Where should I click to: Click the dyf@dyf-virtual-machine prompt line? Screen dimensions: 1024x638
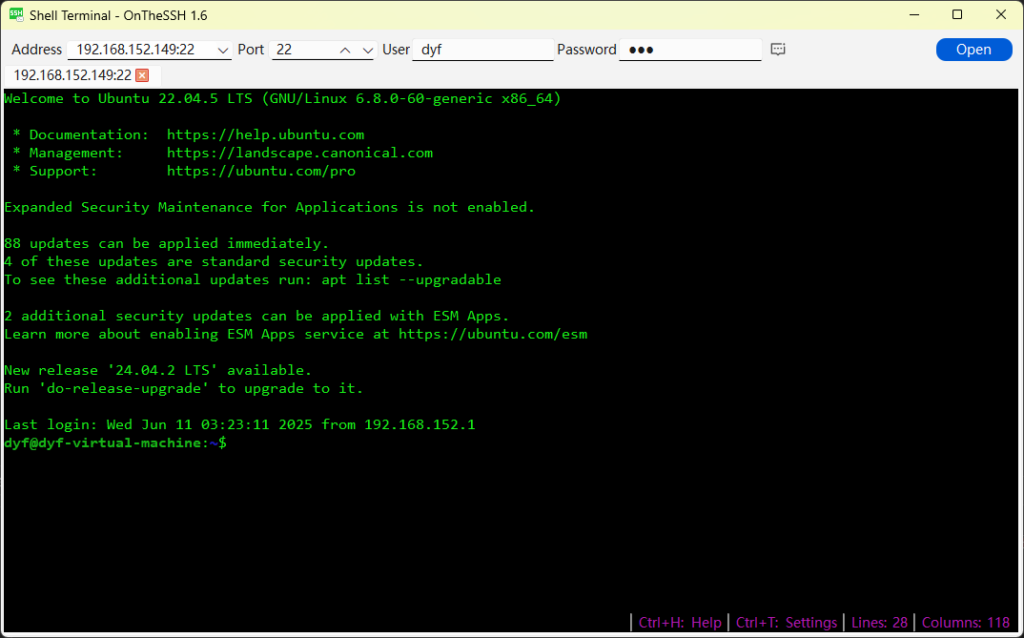click(116, 443)
